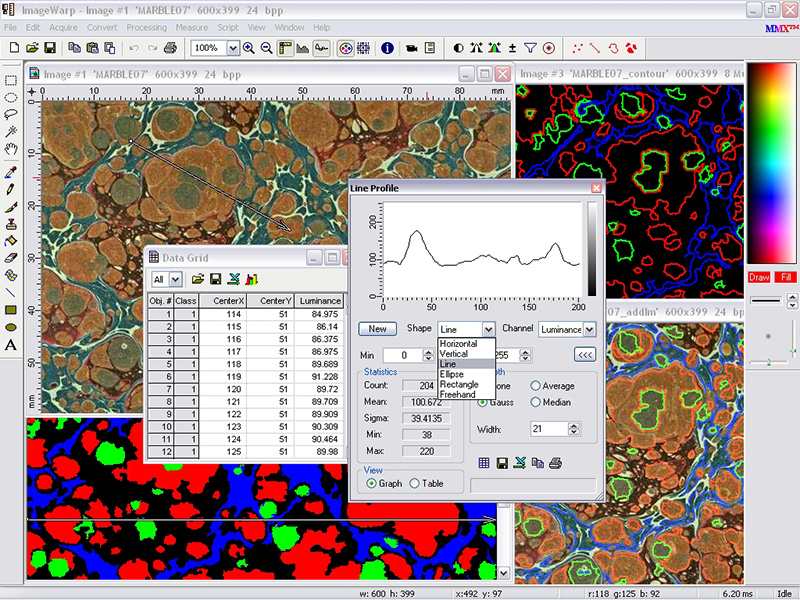800x600 pixels.
Task: Select the elliptical selection tool
Action: [11, 97]
